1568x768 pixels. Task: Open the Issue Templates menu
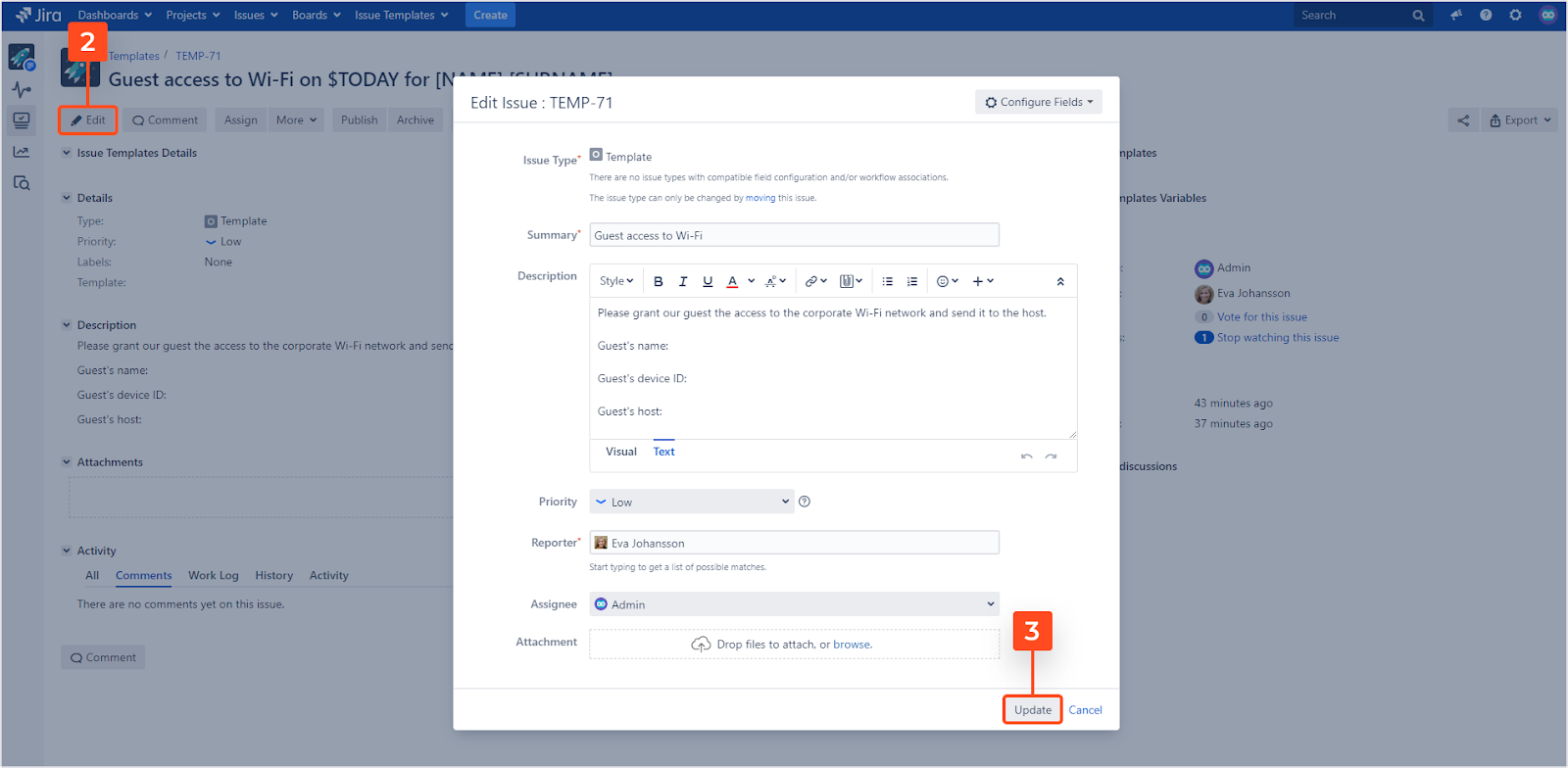click(x=402, y=15)
